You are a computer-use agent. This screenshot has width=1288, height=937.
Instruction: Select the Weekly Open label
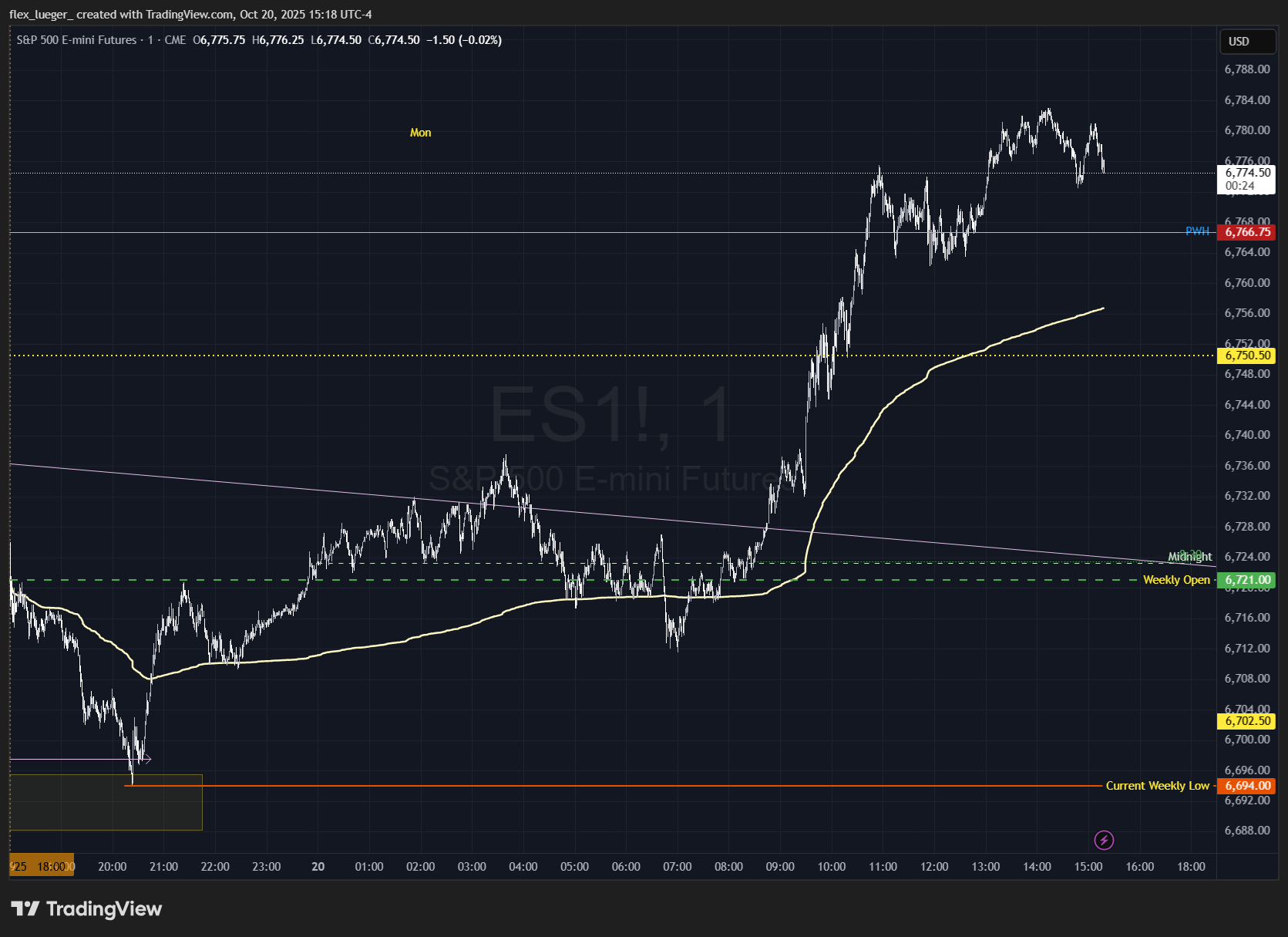point(1175,580)
